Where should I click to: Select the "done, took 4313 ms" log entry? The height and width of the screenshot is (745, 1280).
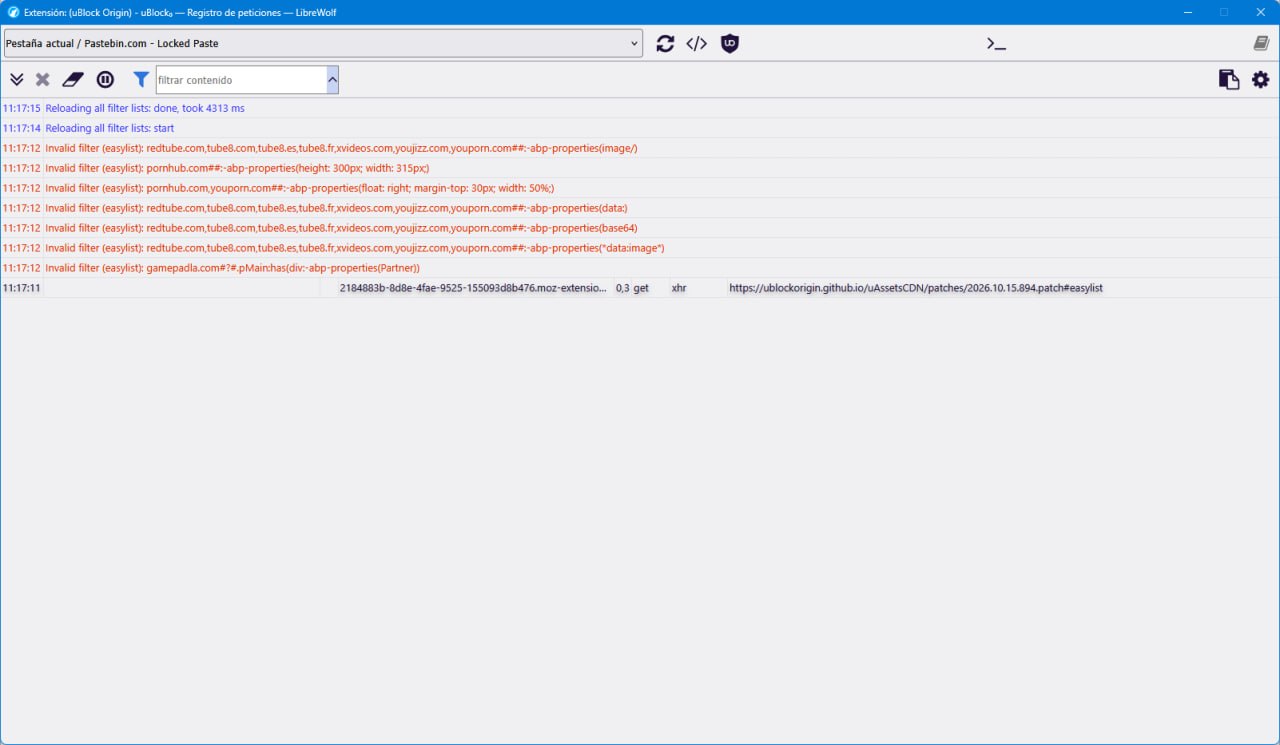pyautogui.click(x=640, y=108)
